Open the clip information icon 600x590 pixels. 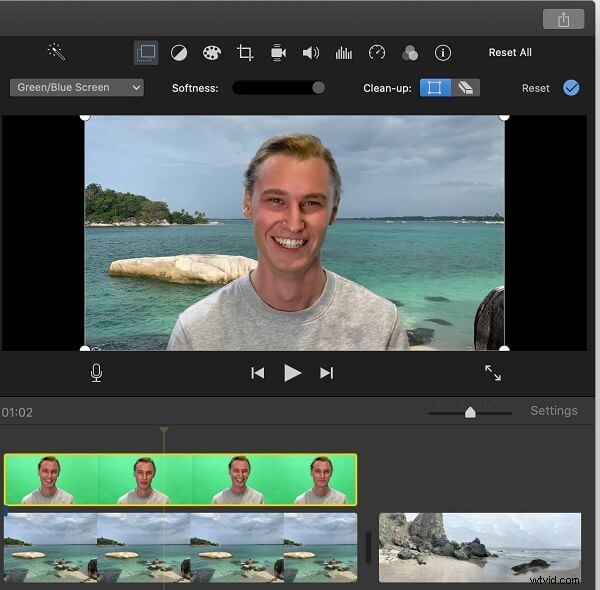[x=443, y=53]
